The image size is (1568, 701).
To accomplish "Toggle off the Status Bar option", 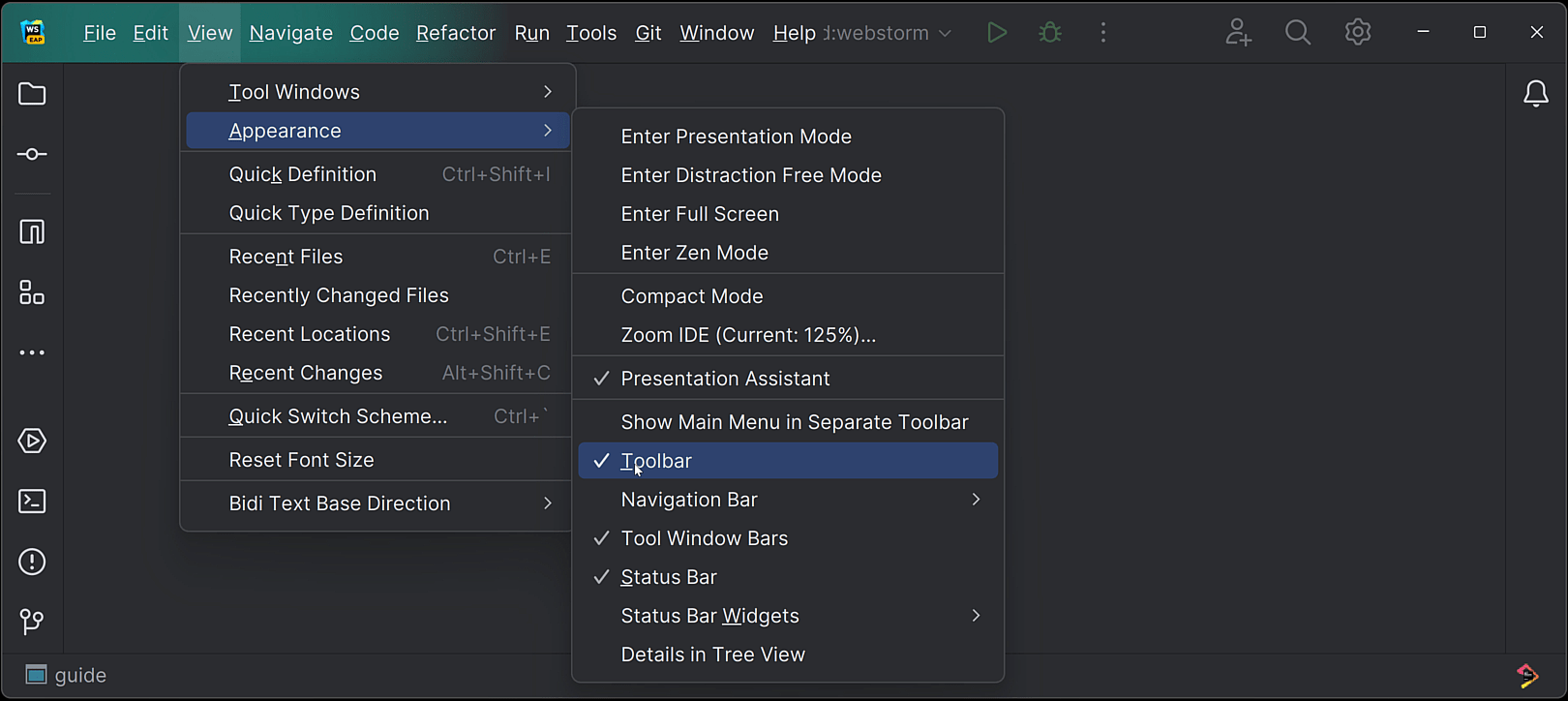I will click(669, 577).
